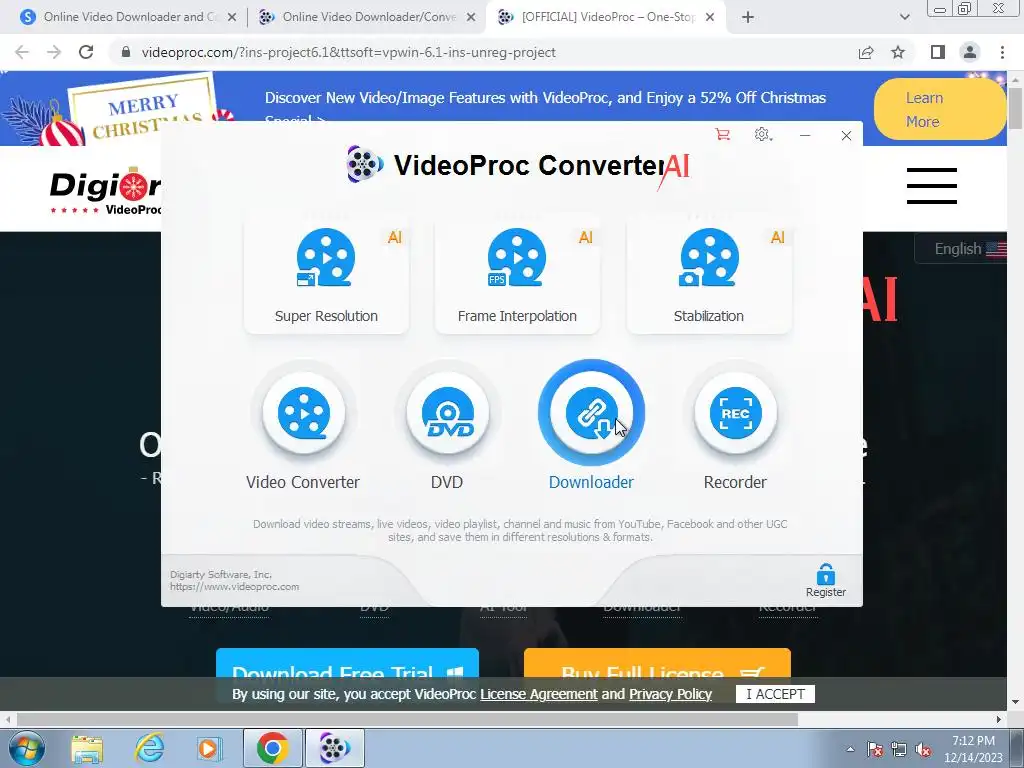Open the Recorder module
The height and width of the screenshot is (768, 1024).
tap(735, 413)
